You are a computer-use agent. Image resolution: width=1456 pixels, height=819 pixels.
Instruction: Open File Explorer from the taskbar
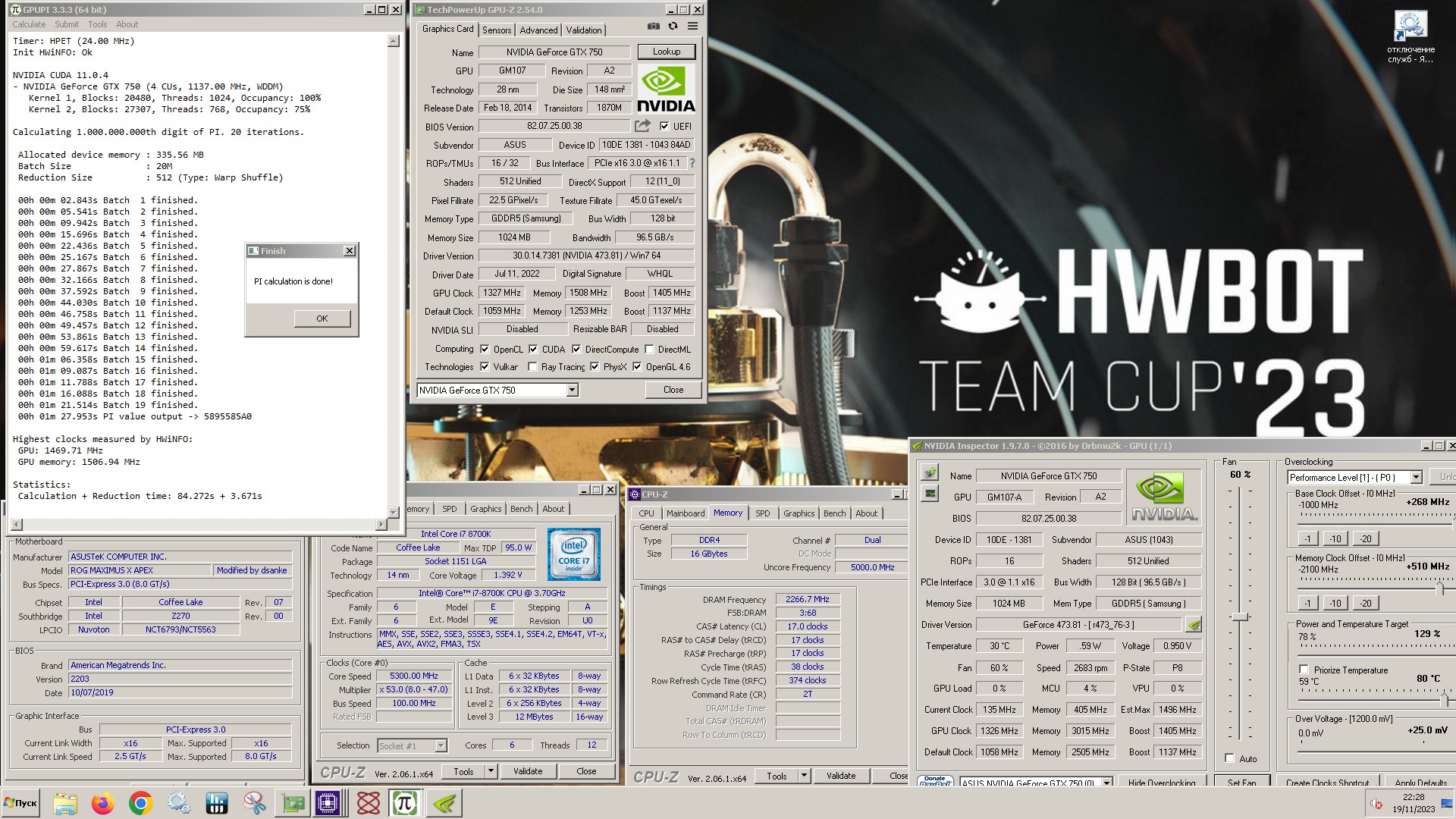pyautogui.click(x=65, y=803)
